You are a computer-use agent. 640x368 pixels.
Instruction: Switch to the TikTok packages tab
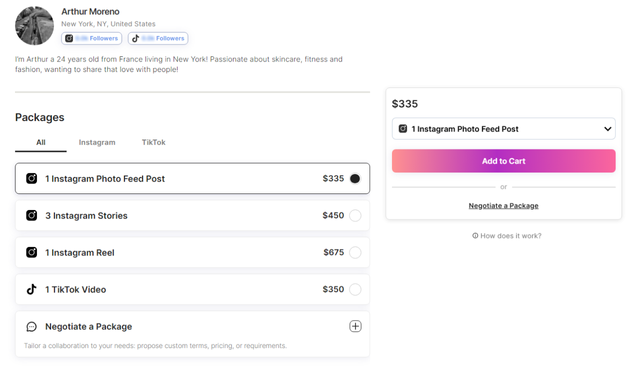(x=153, y=142)
